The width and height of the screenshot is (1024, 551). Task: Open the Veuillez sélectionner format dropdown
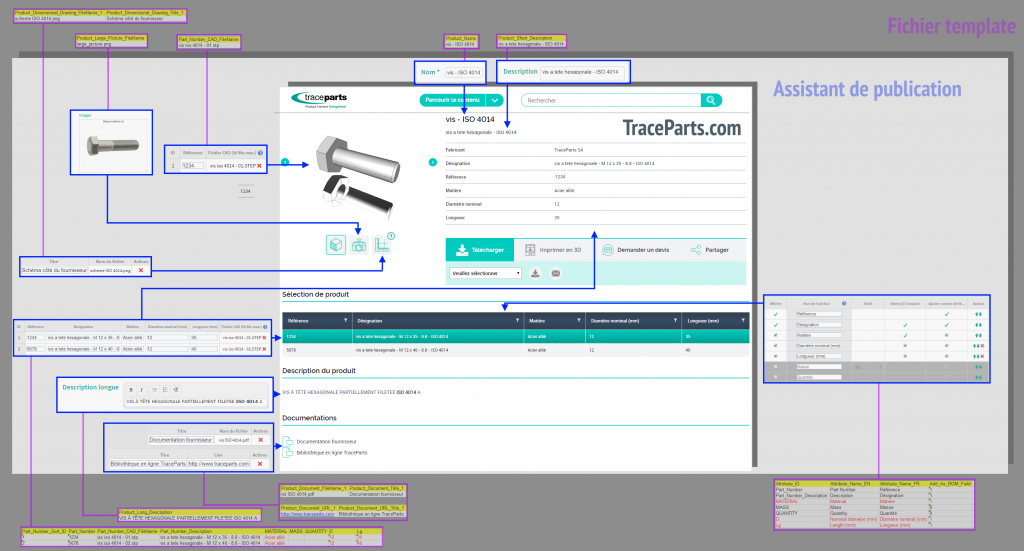click(x=486, y=273)
